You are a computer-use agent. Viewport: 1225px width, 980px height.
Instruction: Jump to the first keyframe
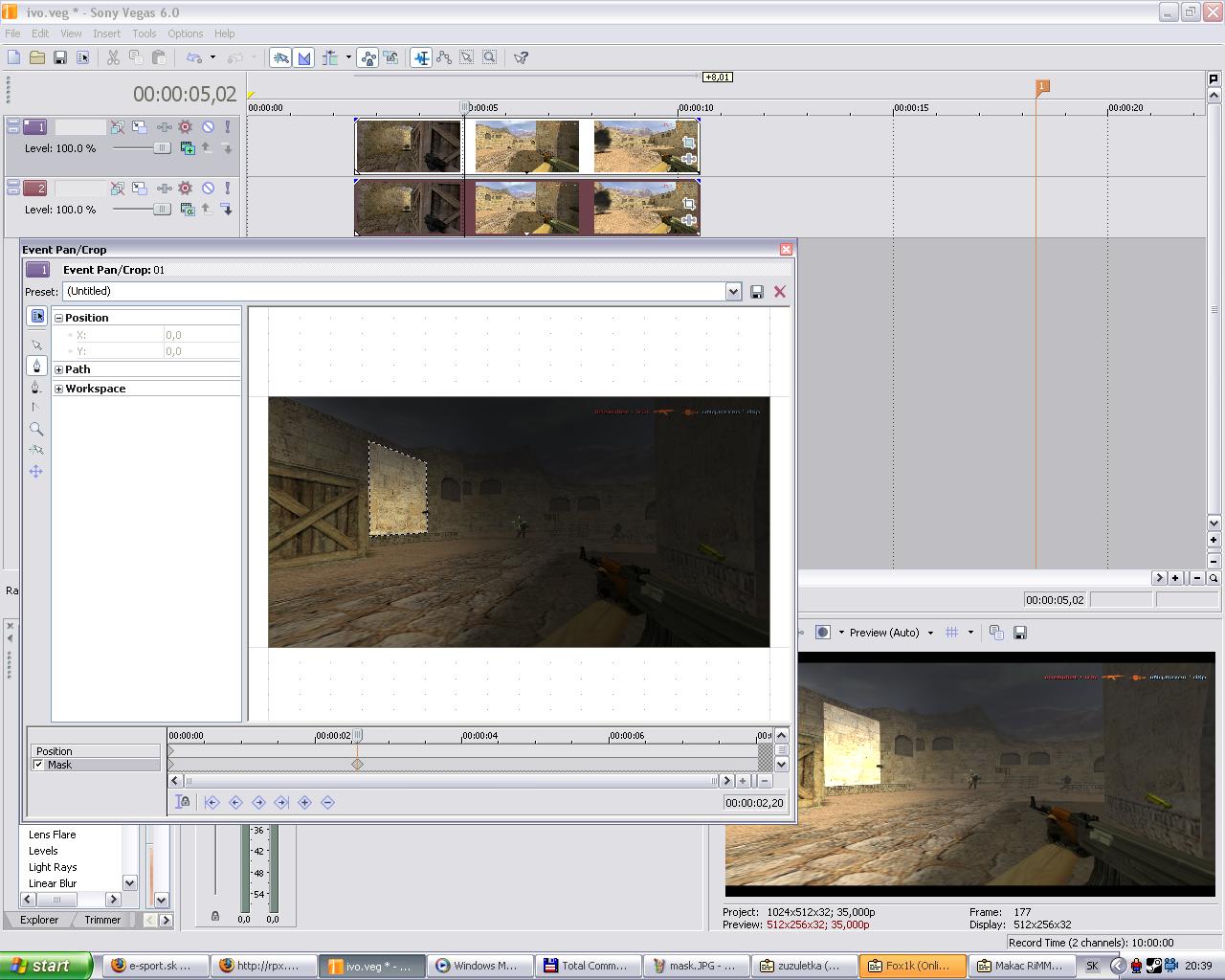[212, 802]
